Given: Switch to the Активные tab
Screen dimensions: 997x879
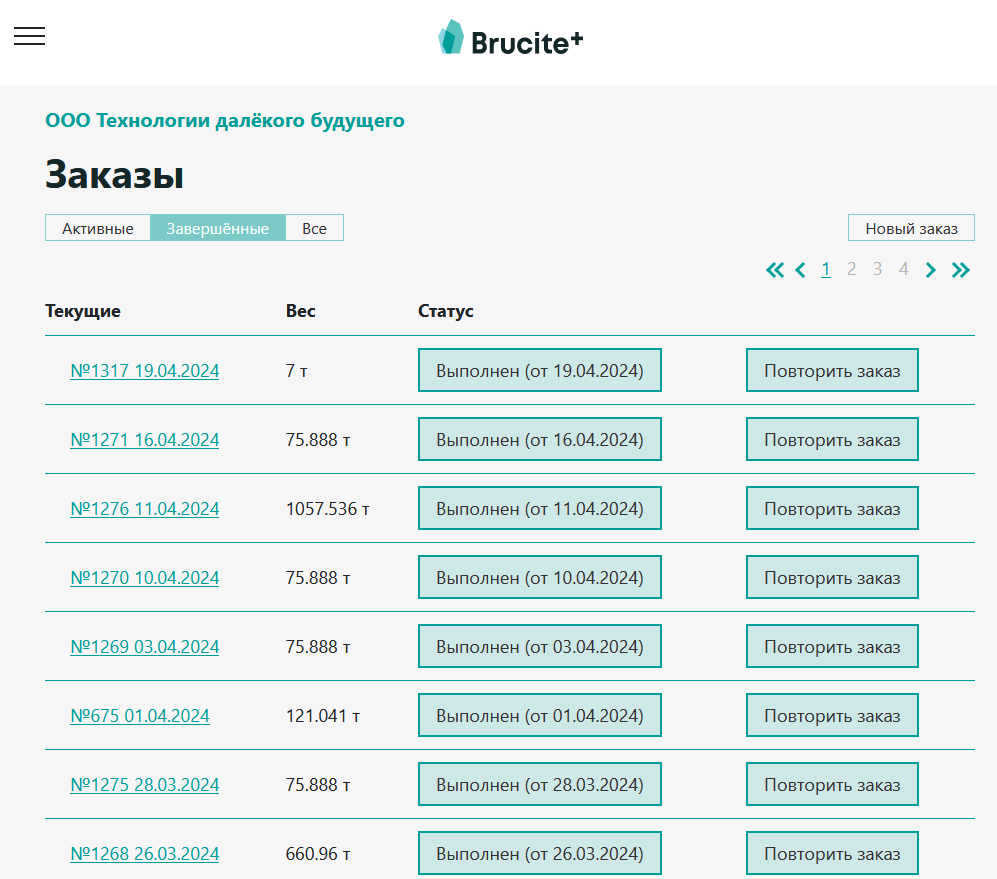Looking at the screenshot, I should tap(97, 228).
